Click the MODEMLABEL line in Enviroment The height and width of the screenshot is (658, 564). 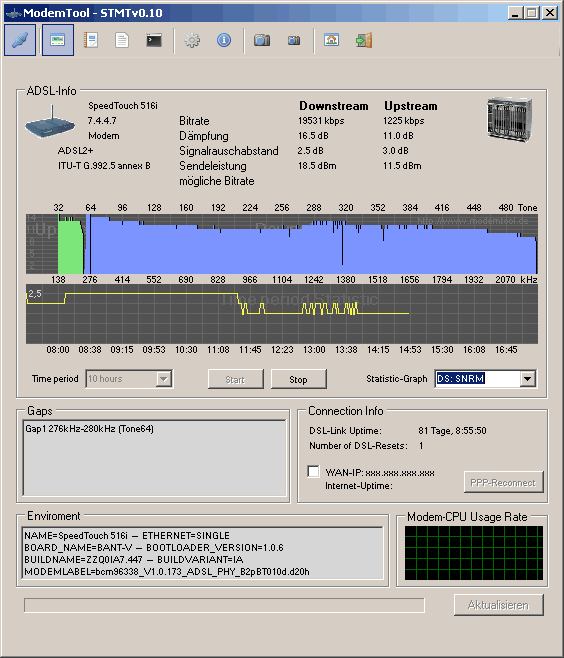click(167, 572)
